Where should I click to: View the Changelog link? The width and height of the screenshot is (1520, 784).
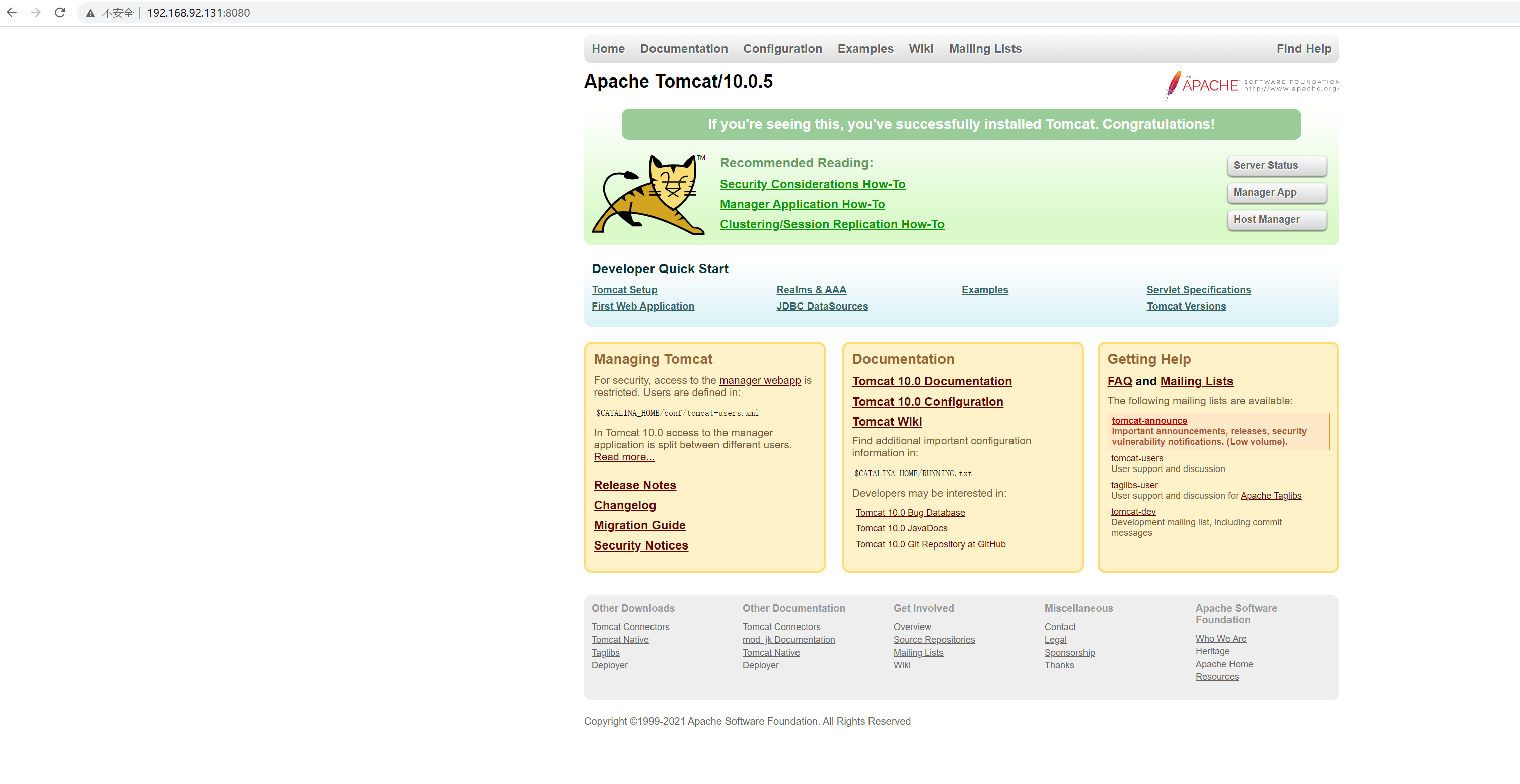625,505
